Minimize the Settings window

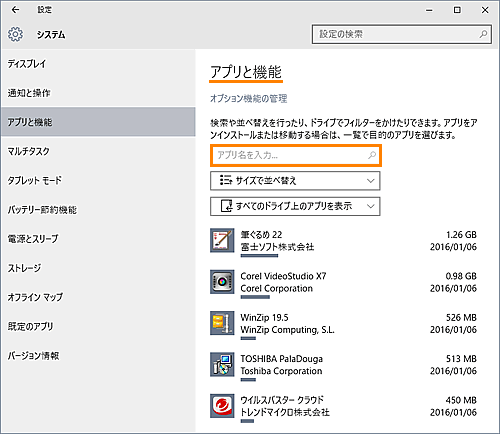click(429, 10)
